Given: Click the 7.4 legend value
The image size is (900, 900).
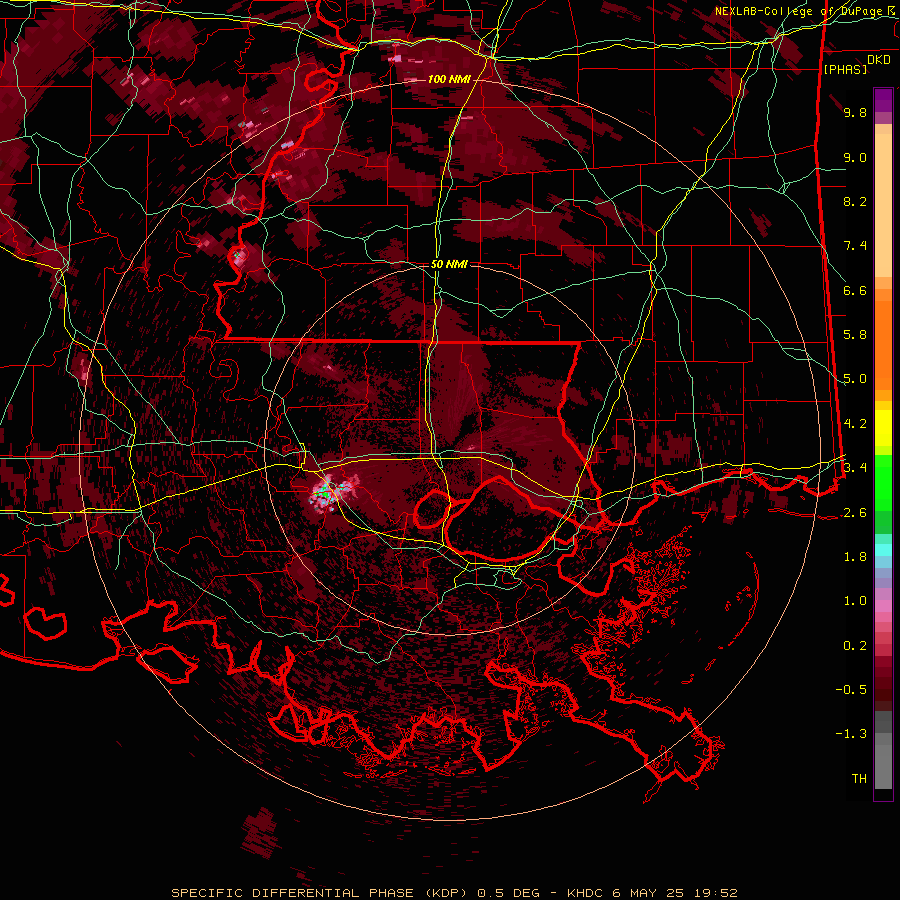Looking at the screenshot, I should [855, 246].
